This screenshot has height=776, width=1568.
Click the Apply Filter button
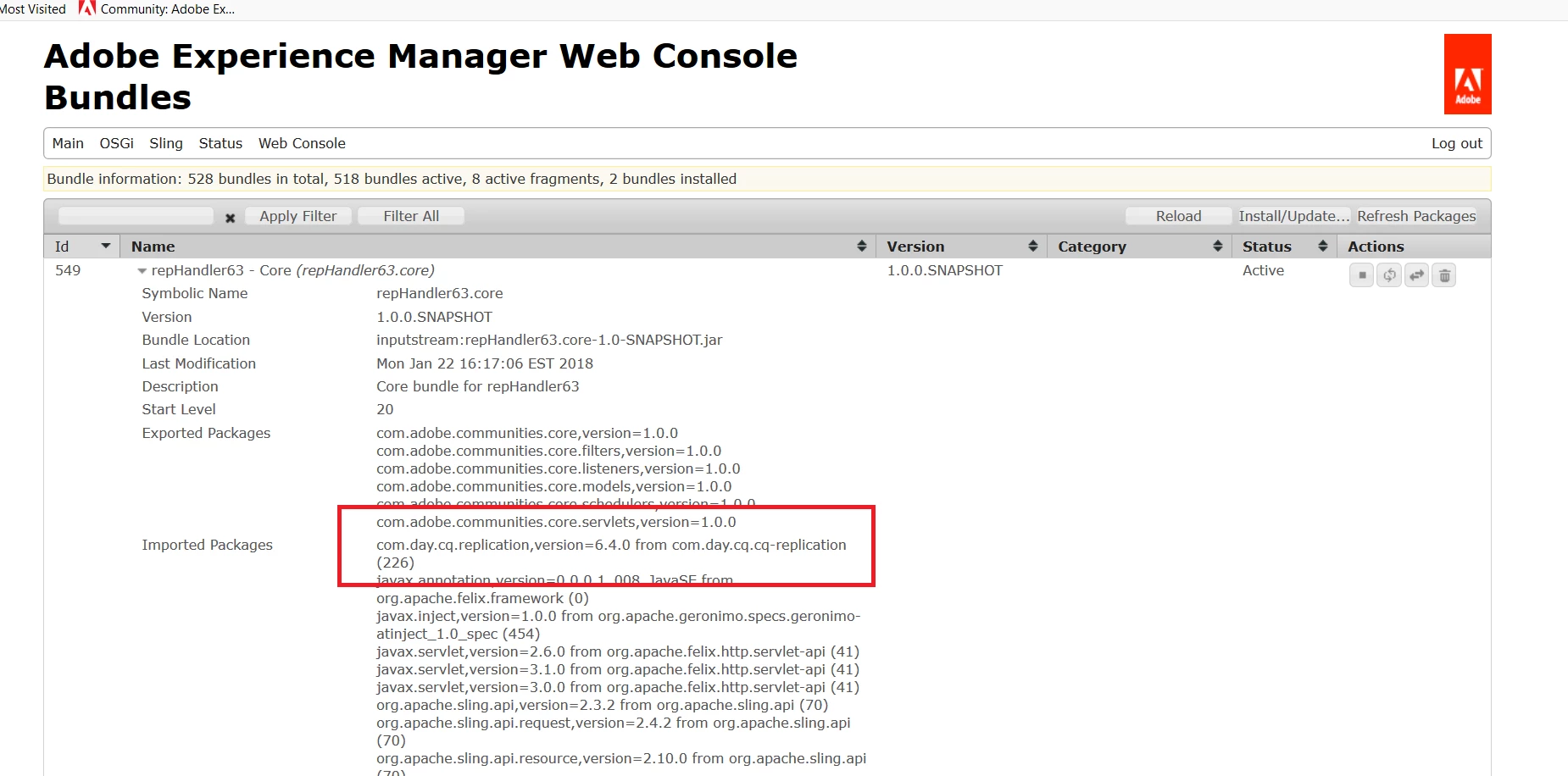pos(298,216)
